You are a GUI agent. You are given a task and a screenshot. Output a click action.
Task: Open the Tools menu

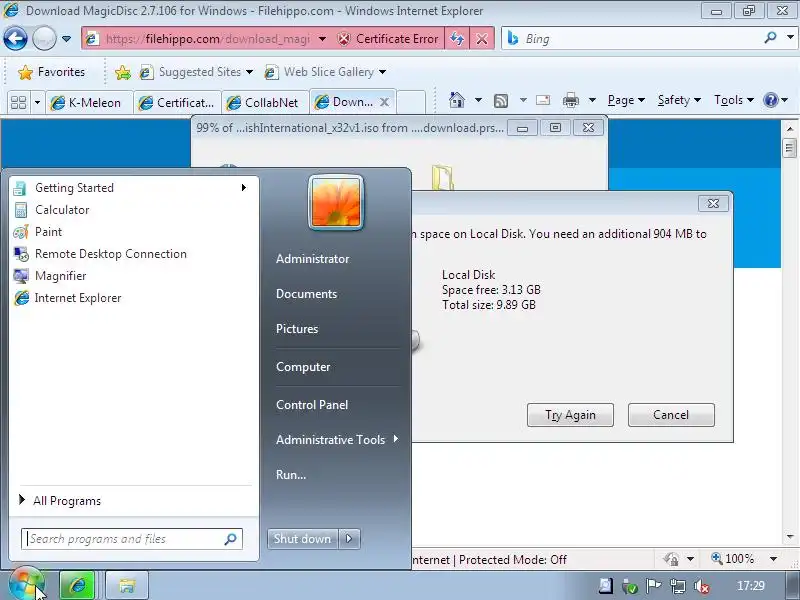pos(734,100)
